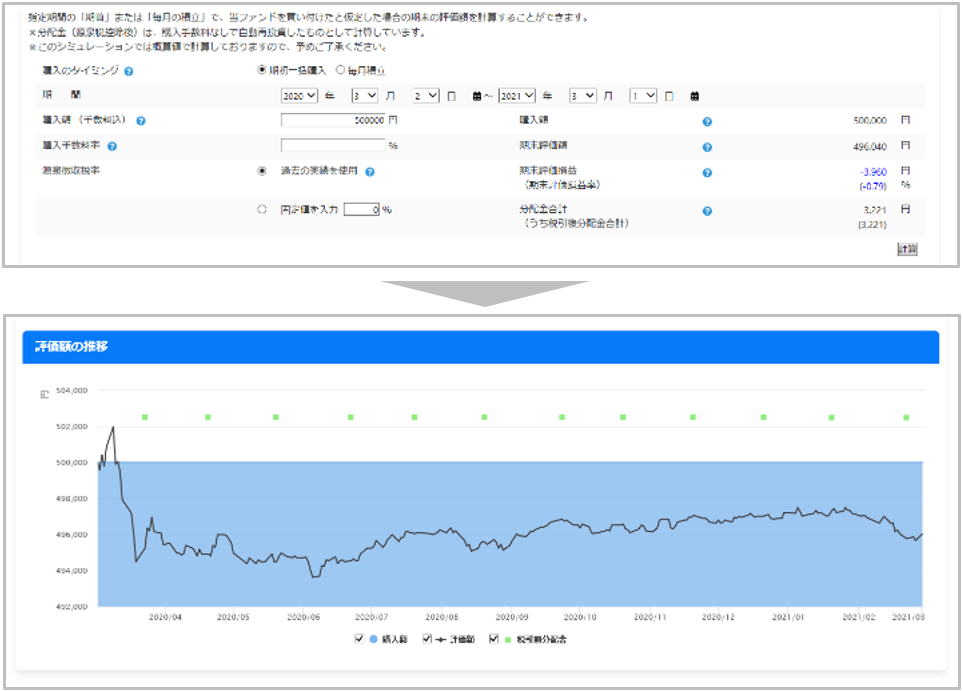This screenshot has height=691, width=963.
Task: Click the 計算 calculate button
Action: point(907,249)
